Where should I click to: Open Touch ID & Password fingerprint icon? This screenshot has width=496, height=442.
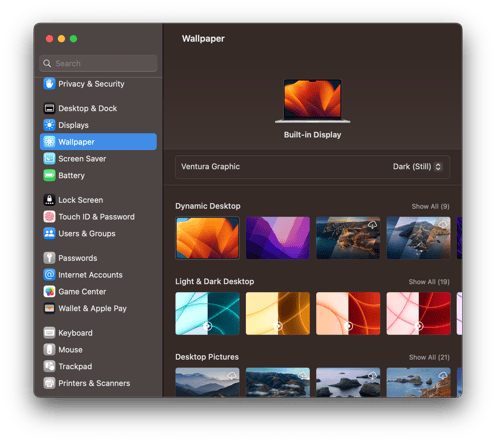[49, 217]
